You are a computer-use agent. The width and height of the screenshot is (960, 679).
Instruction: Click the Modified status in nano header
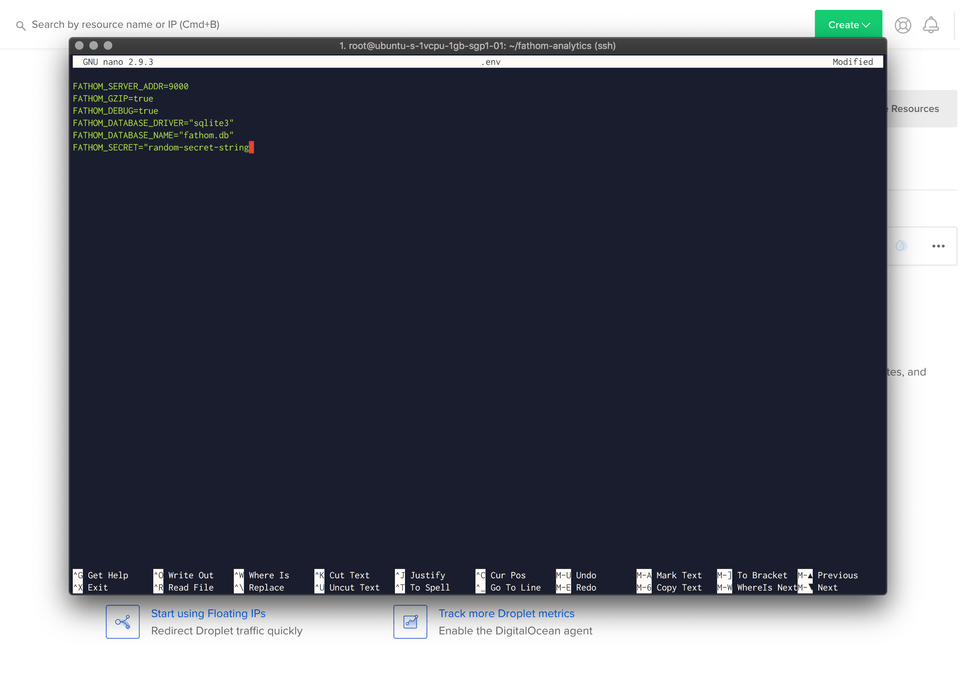[x=852, y=62]
